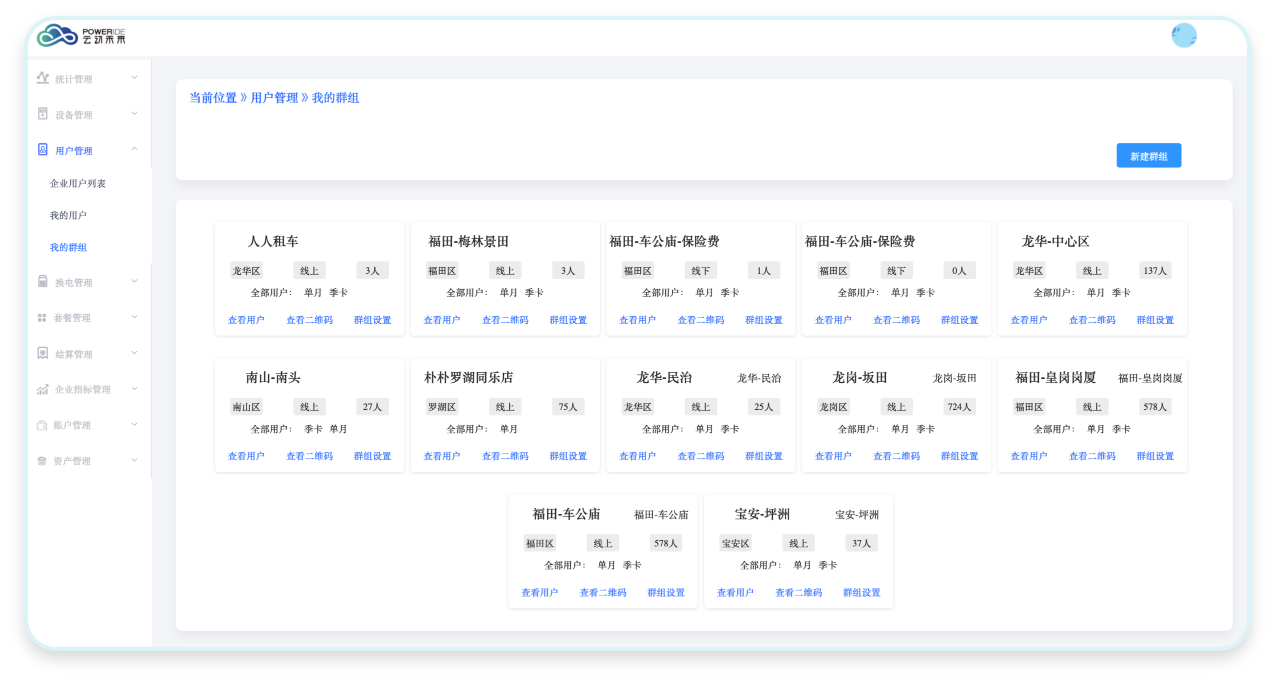This screenshot has height=683, width=1275.
Task: Click the 企业指标管理 graph icon
Action: (x=43, y=389)
